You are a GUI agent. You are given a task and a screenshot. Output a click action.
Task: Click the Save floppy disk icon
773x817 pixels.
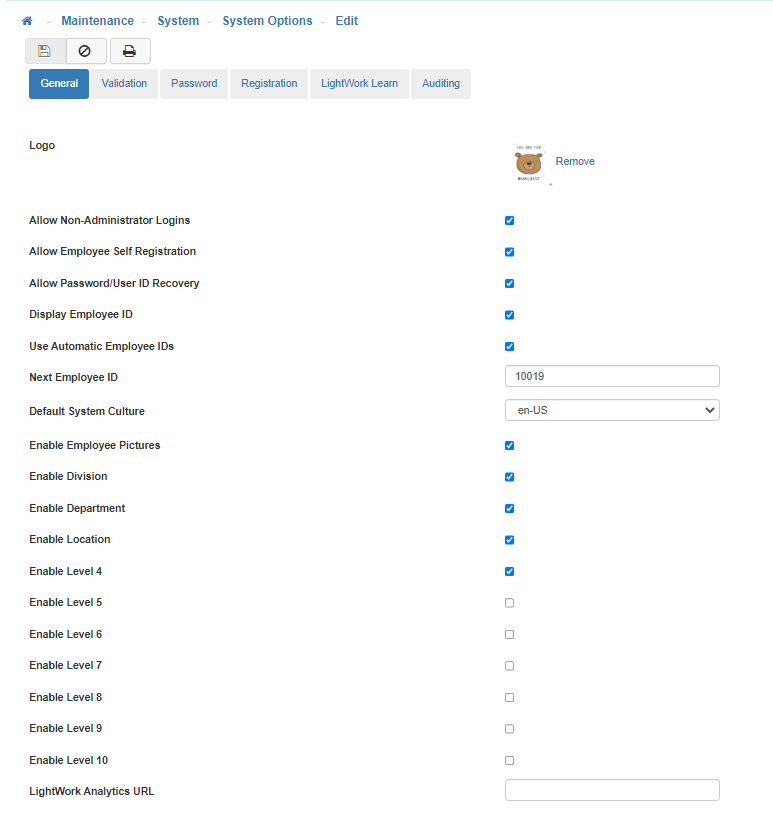pos(45,51)
